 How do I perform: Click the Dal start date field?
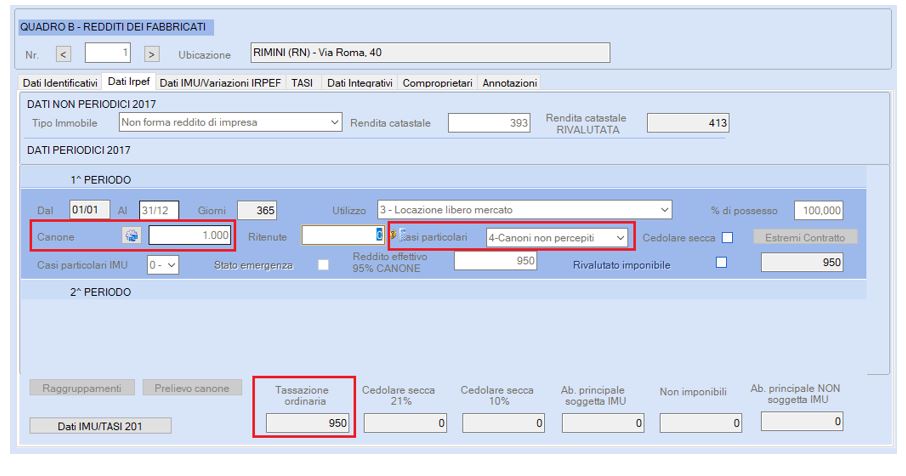click(x=89, y=210)
